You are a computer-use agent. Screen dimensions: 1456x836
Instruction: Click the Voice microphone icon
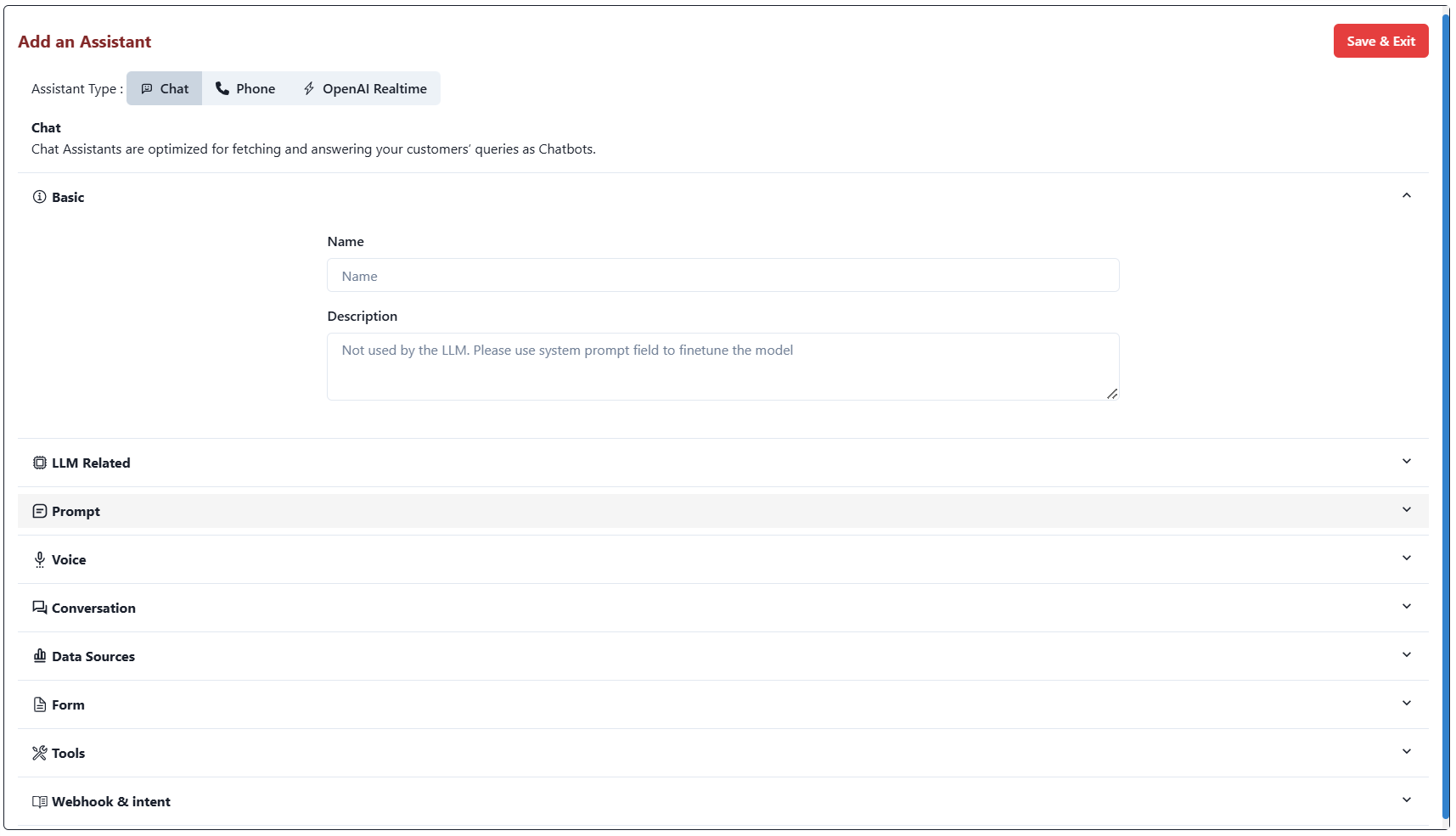(39, 559)
